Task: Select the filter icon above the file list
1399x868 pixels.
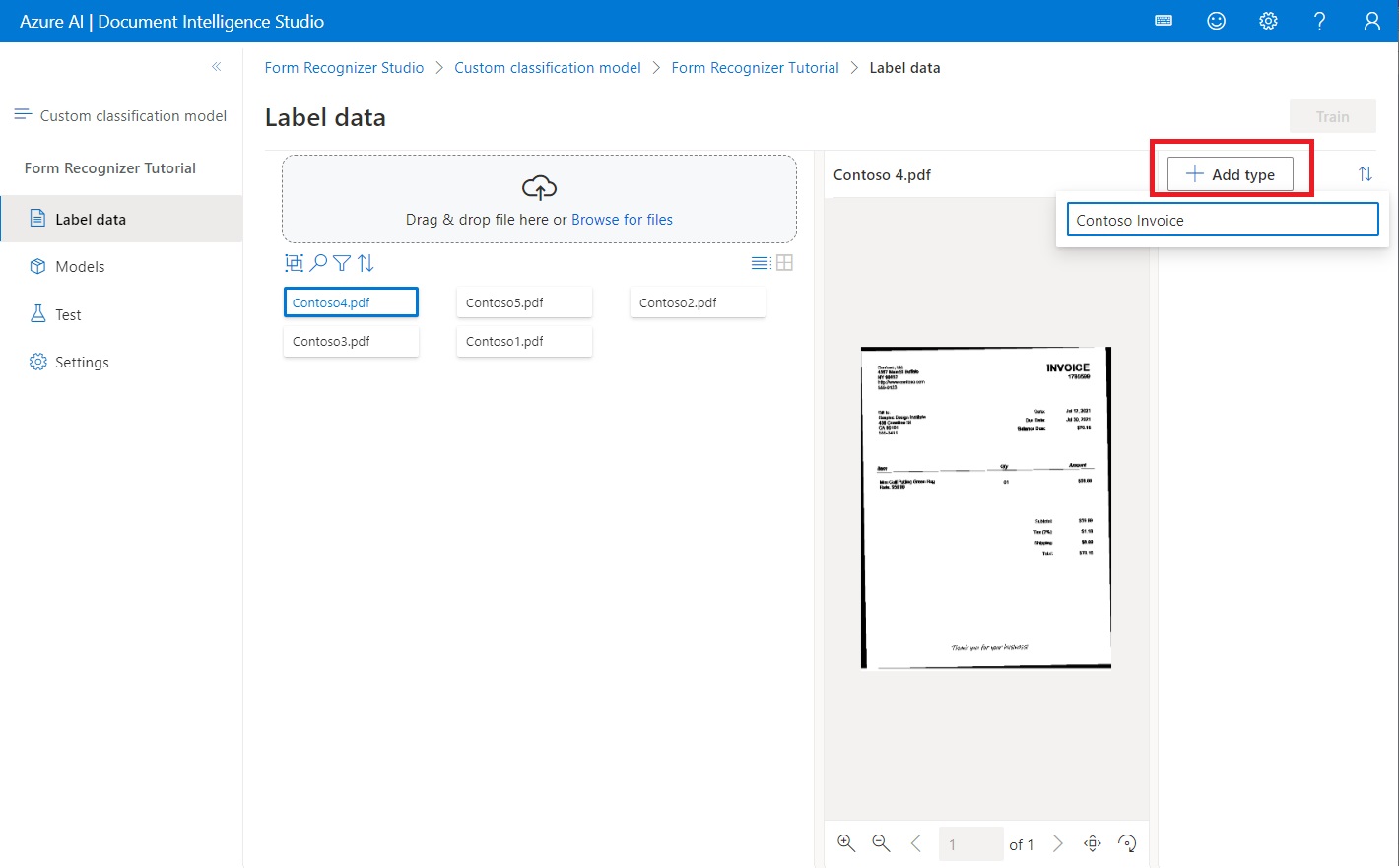Action: (341, 263)
